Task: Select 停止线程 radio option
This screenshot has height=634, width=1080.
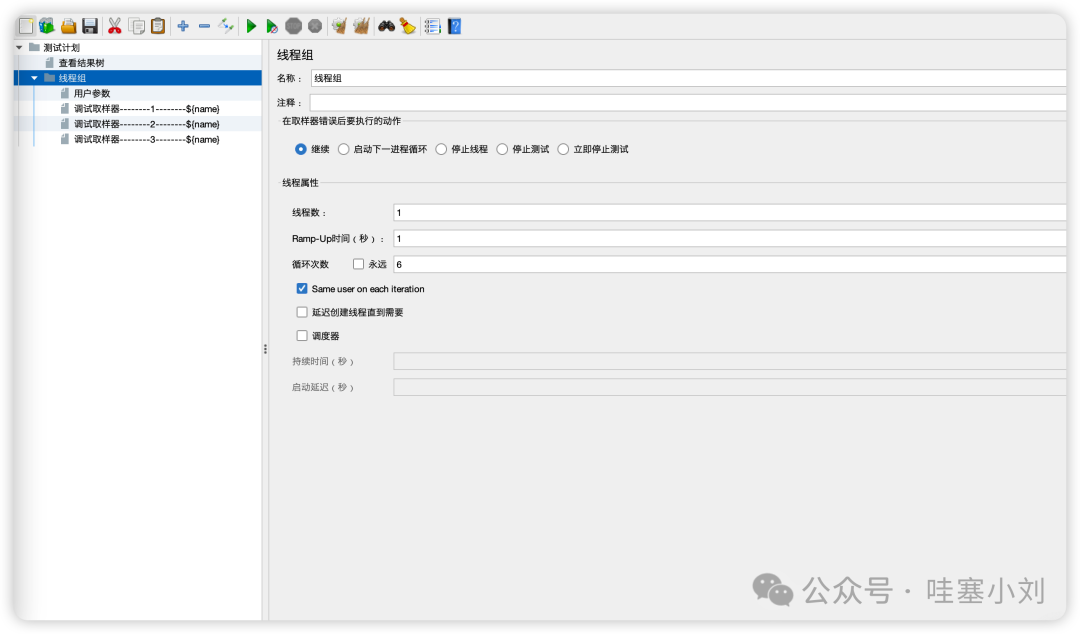Action: pyautogui.click(x=441, y=149)
